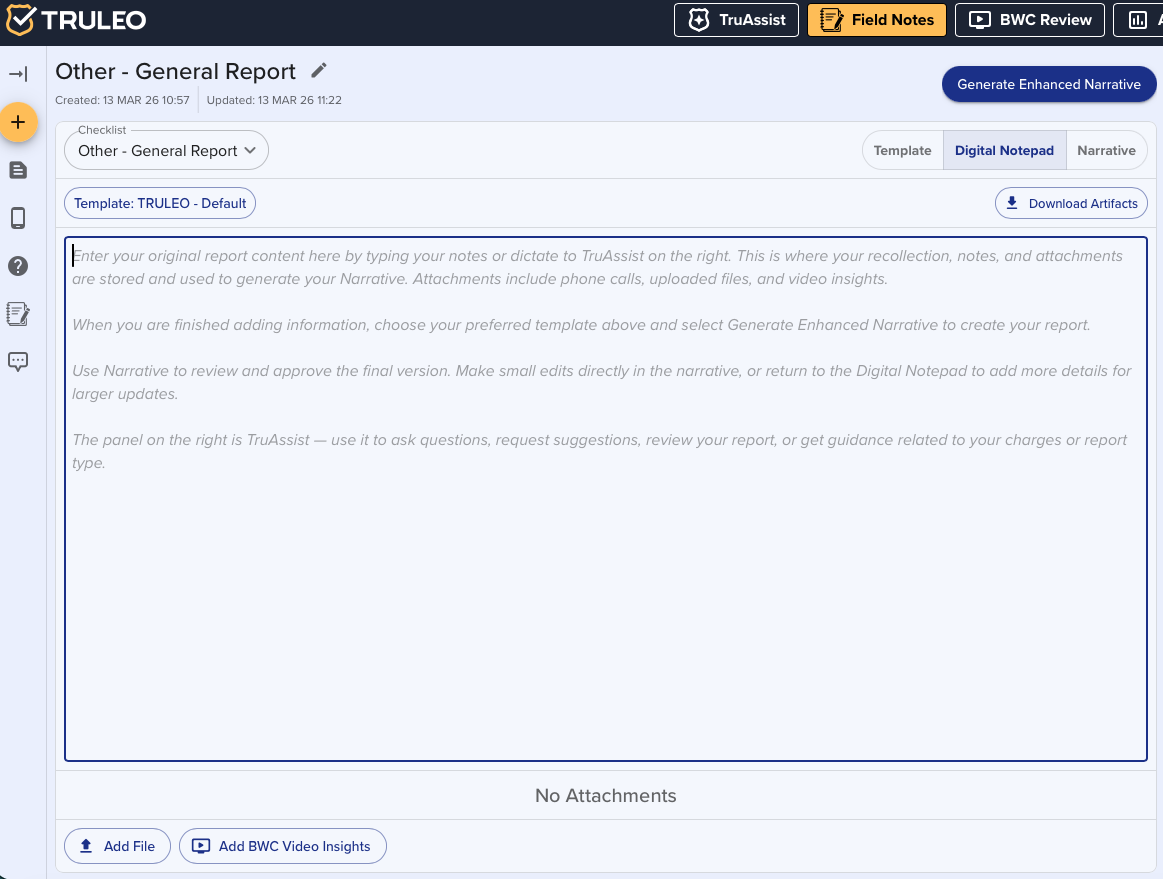This screenshot has height=879, width=1163.
Task: Open the TruAssist section
Action: click(x=736, y=20)
